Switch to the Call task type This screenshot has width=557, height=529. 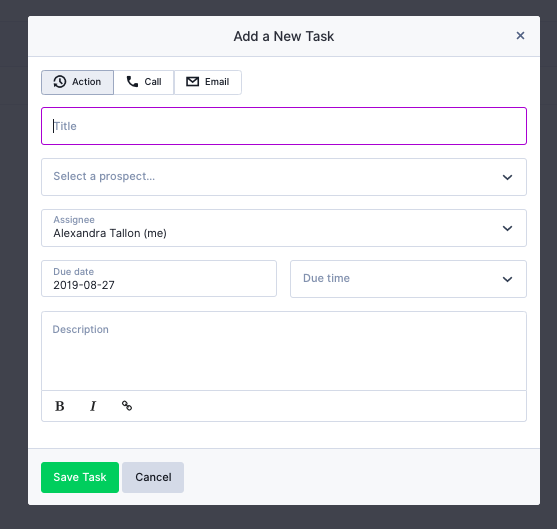pyautogui.click(x=144, y=82)
